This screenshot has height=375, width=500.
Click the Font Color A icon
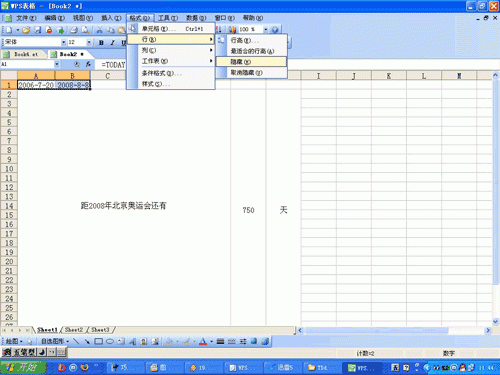point(203,341)
